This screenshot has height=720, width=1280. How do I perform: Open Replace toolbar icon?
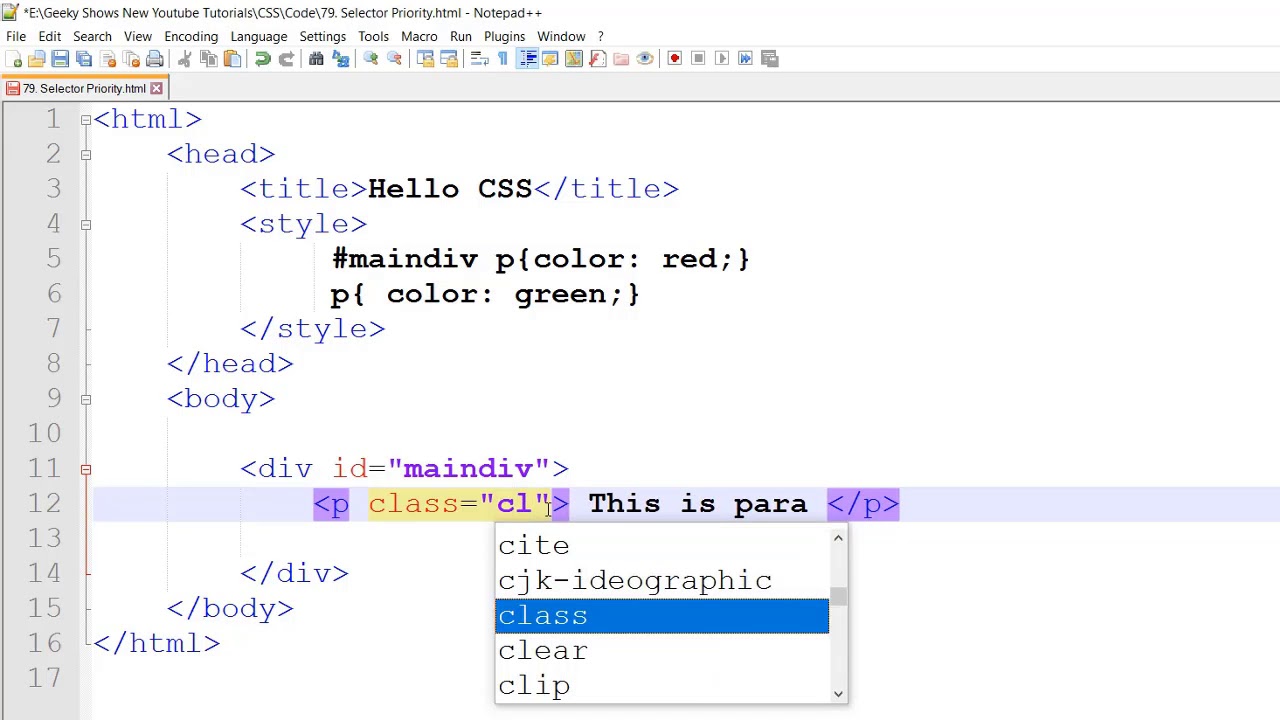click(340, 59)
